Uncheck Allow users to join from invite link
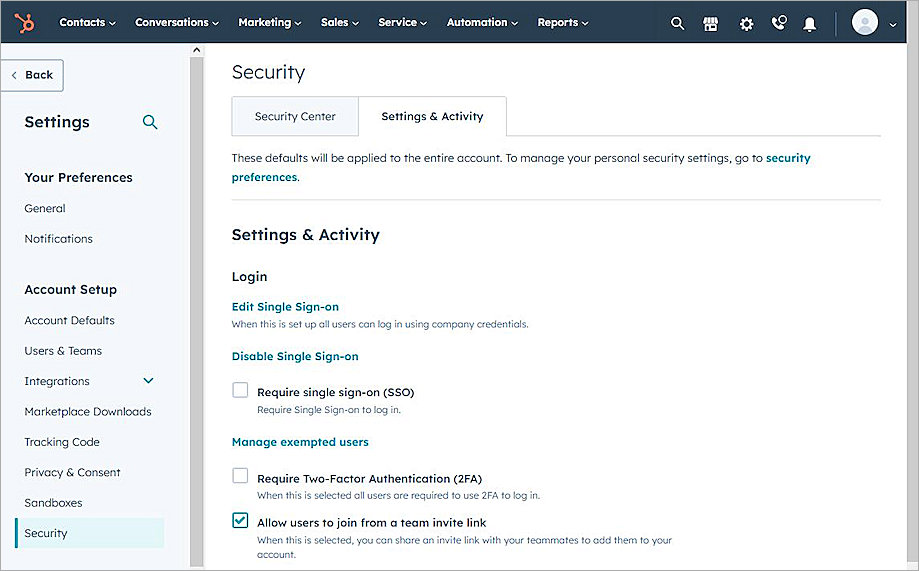This screenshot has width=919, height=571. click(x=240, y=520)
